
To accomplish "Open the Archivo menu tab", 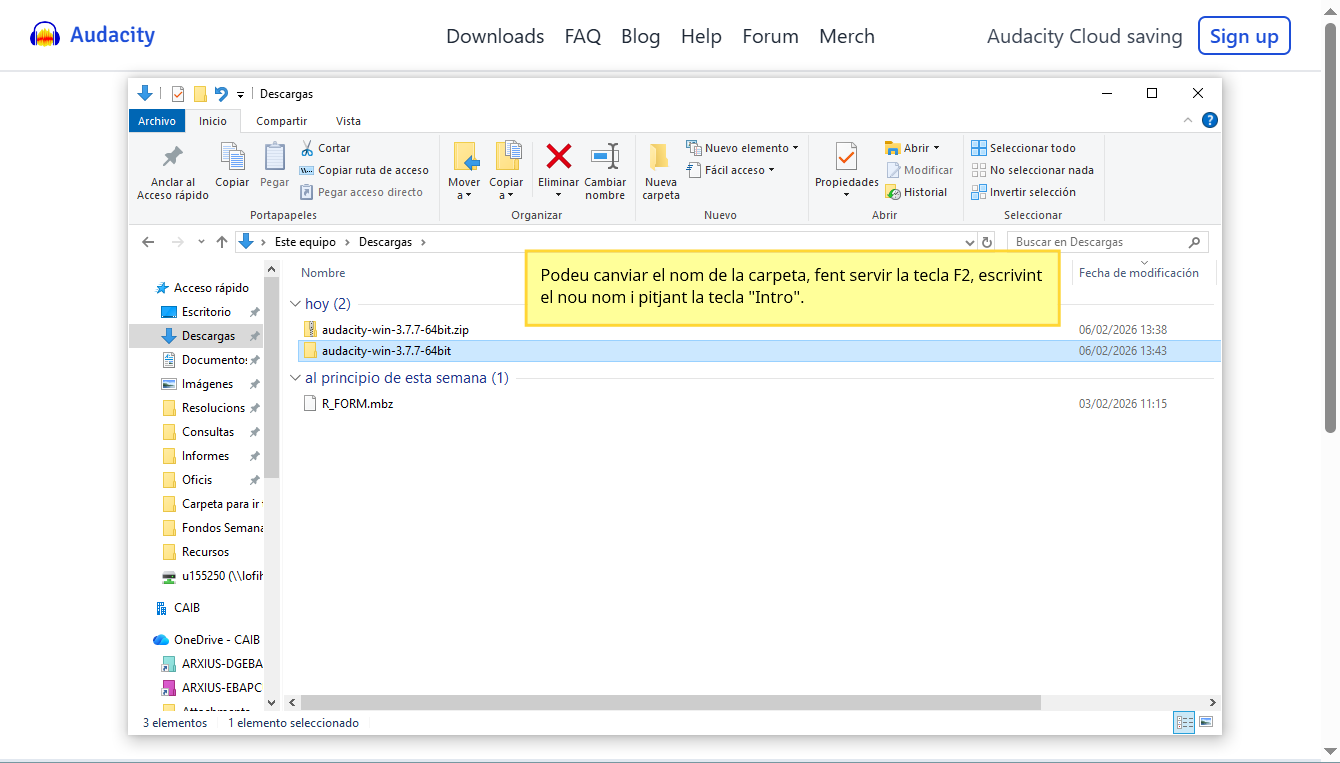I will pos(157,121).
